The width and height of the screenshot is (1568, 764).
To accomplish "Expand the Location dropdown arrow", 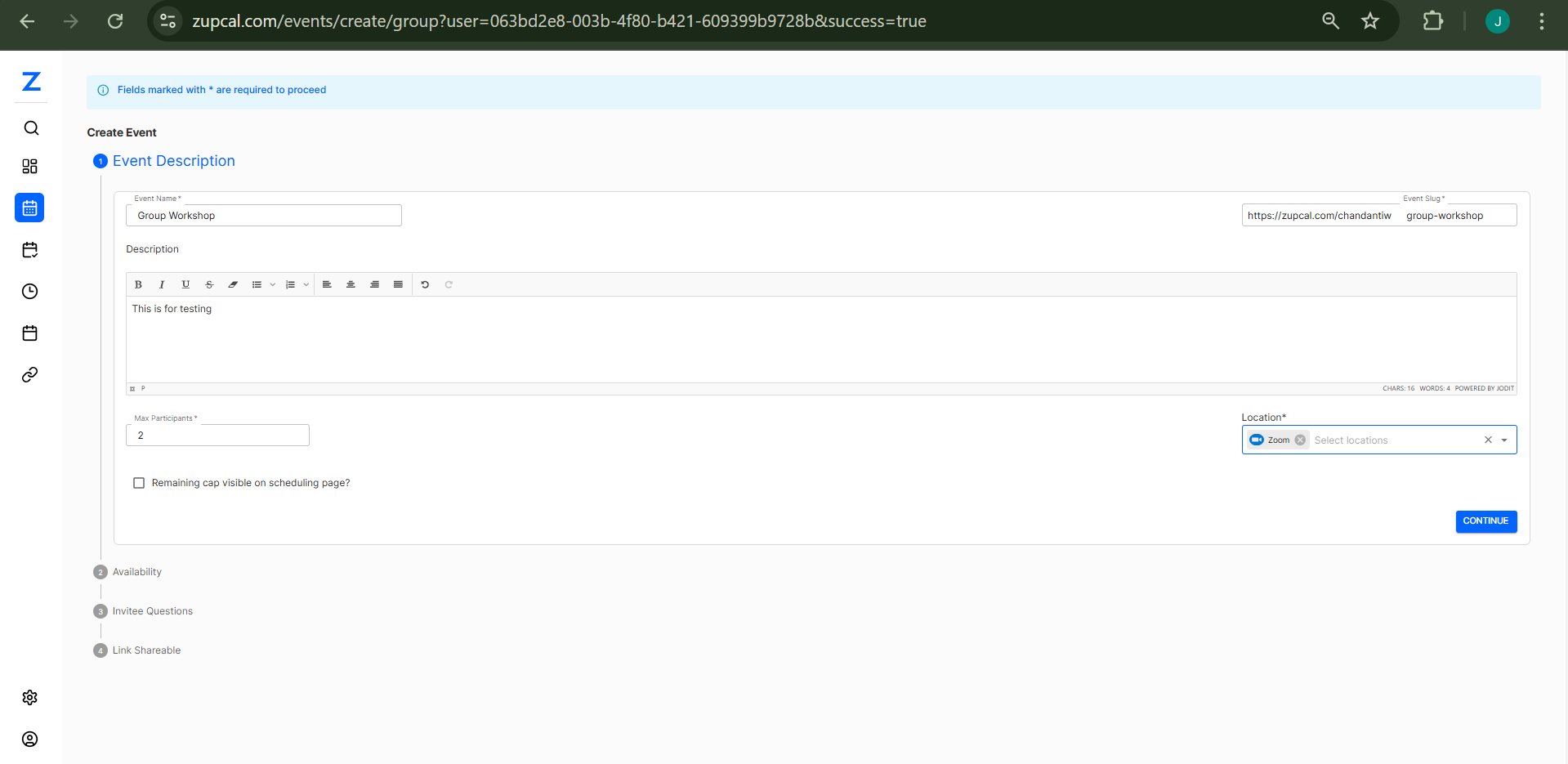I will [1504, 440].
